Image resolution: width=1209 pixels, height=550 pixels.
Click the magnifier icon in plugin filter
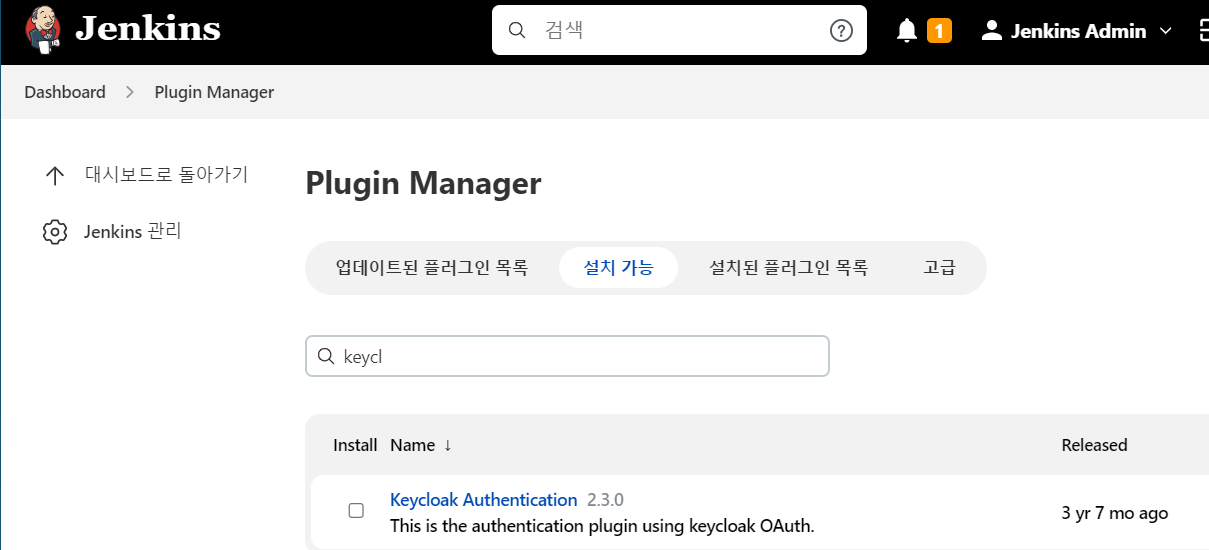[x=325, y=356]
